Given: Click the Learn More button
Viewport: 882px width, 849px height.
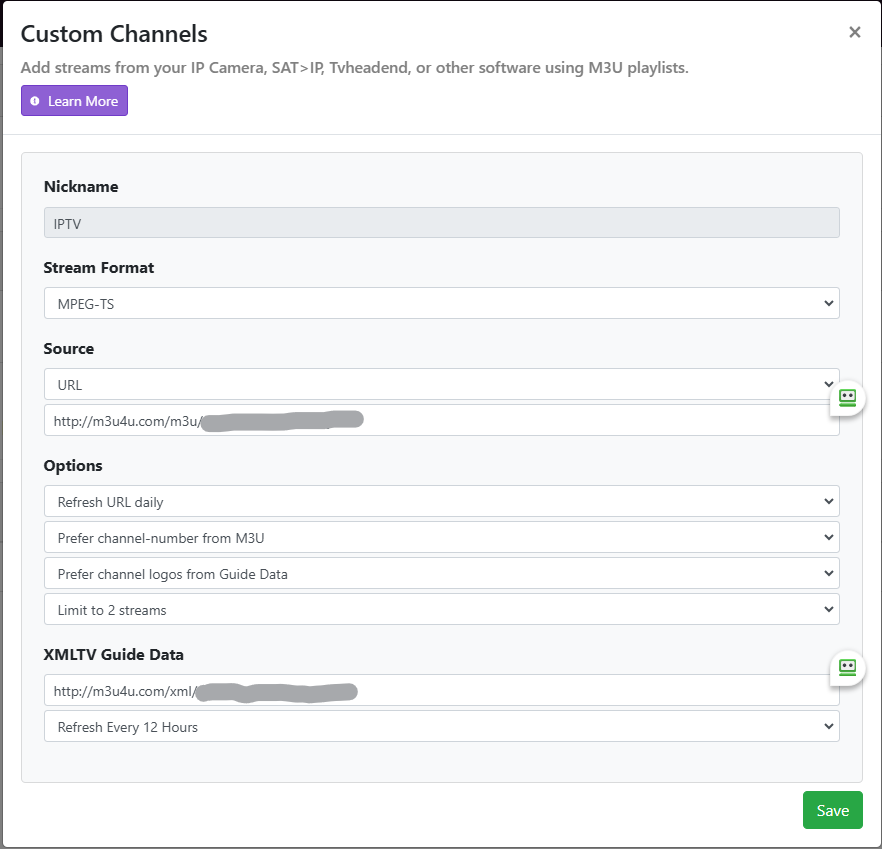Looking at the screenshot, I should pyautogui.click(x=75, y=101).
